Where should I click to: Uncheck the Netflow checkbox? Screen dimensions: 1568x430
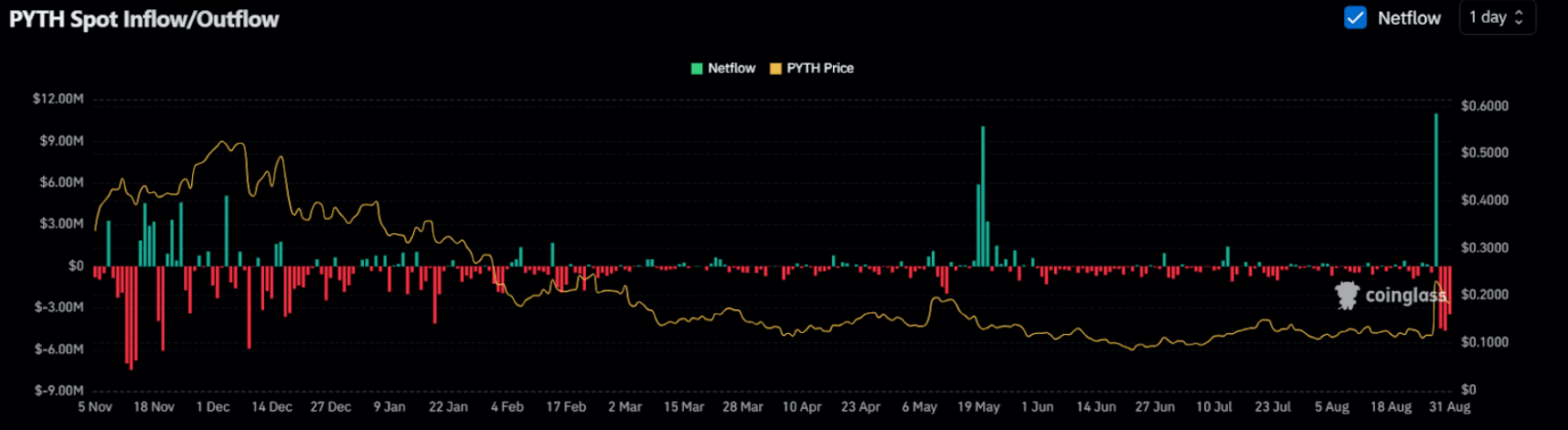point(1355,17)
